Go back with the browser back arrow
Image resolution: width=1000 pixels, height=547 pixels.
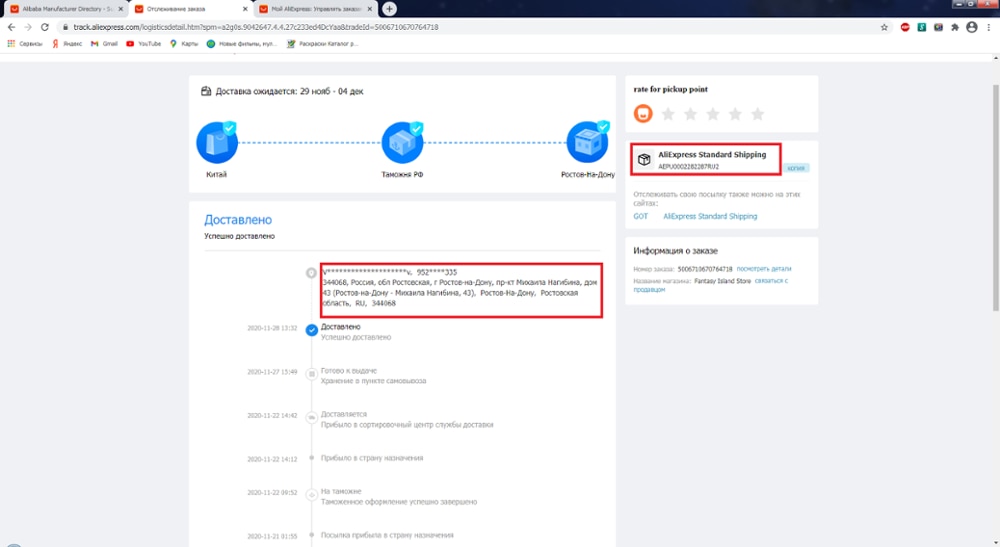[x=11, y=27]
